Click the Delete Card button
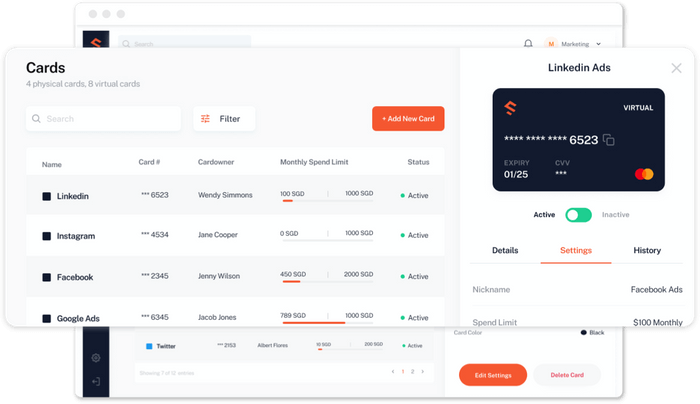 pyautogui.click(x=567, y=375)
